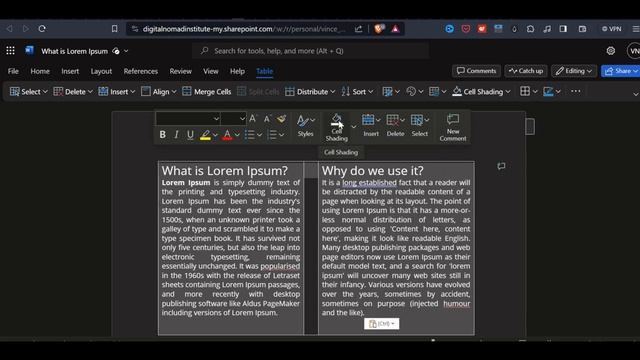Open the ribbon Insert table dropdown
The height and width of the screenshot is (360, 640).
tap(117, 91)
